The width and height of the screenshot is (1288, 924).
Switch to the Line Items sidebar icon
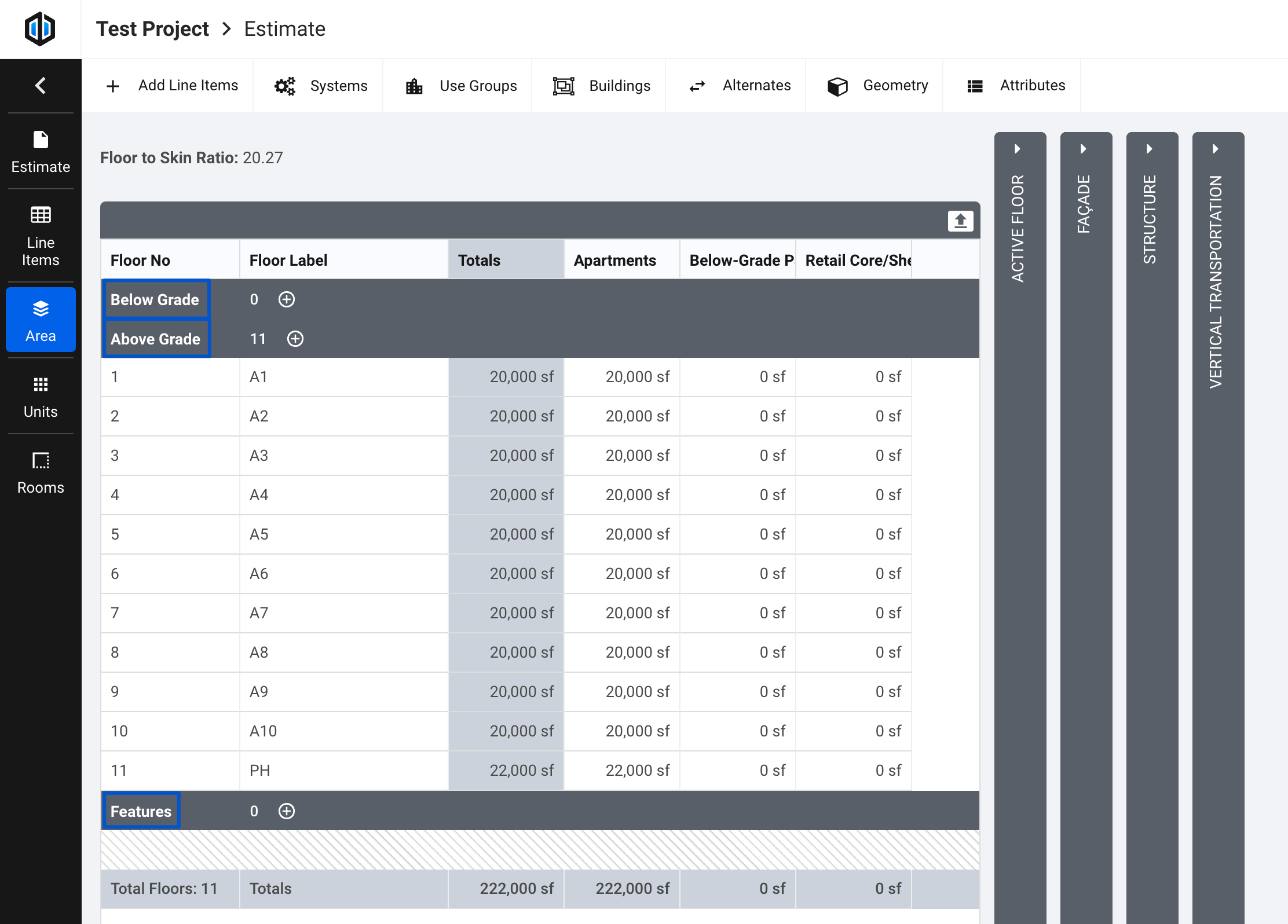pos(40,234)
